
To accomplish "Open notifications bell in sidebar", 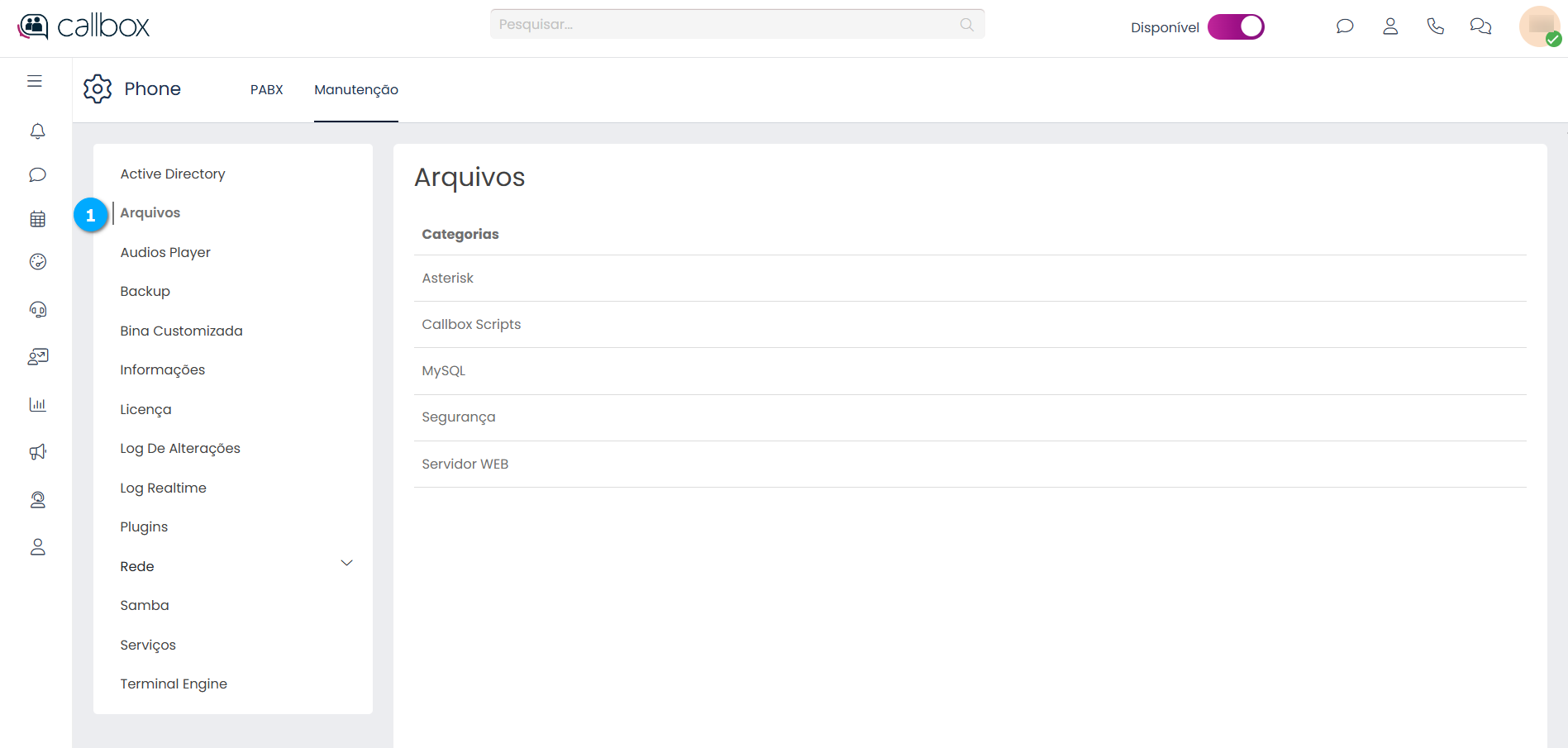I will click(38, 131).
